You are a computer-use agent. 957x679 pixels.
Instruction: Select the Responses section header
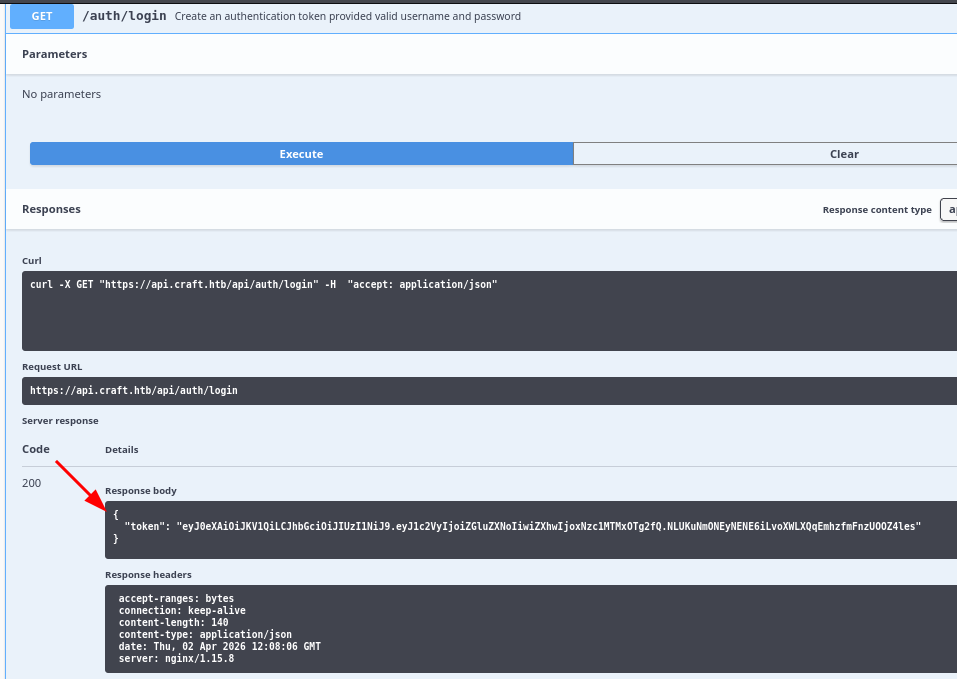click(x=51, y=209)
